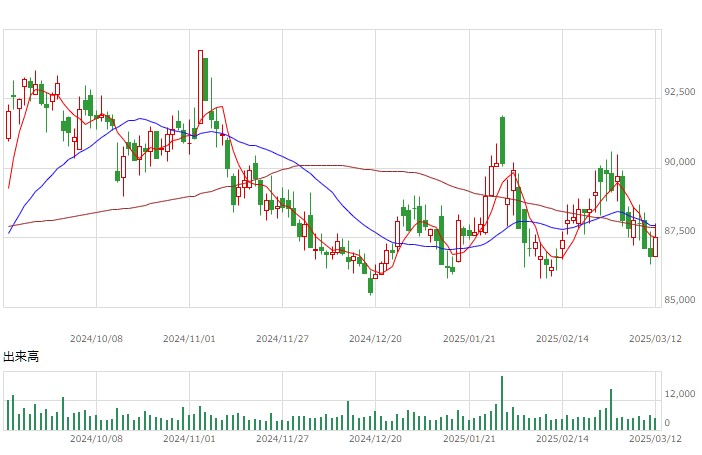Pick the 2025/01/21 date below the volume chart
The width and height of the screenshot is (702, 455).
tap(469, 438)
